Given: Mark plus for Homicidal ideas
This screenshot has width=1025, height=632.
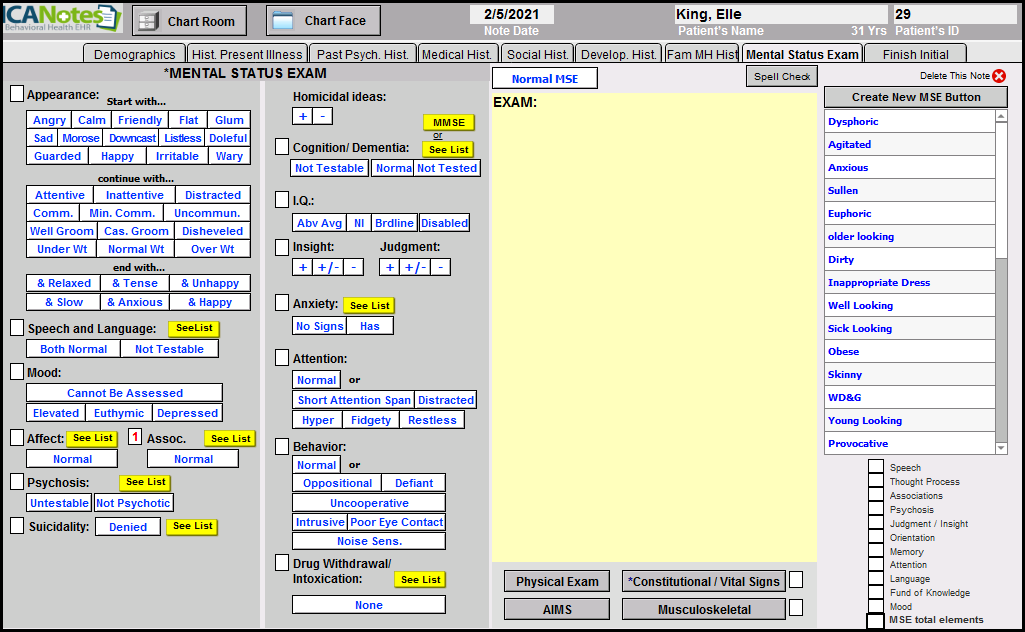Looking at the screenshot, I should [303, 116].
